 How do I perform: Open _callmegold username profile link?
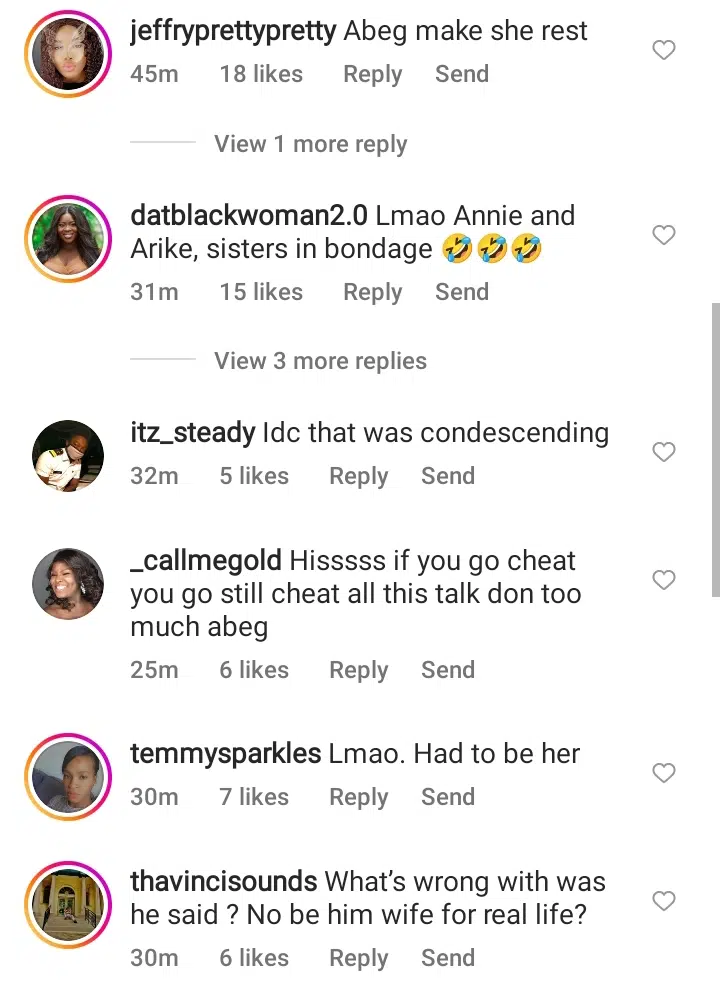[206, 561]
